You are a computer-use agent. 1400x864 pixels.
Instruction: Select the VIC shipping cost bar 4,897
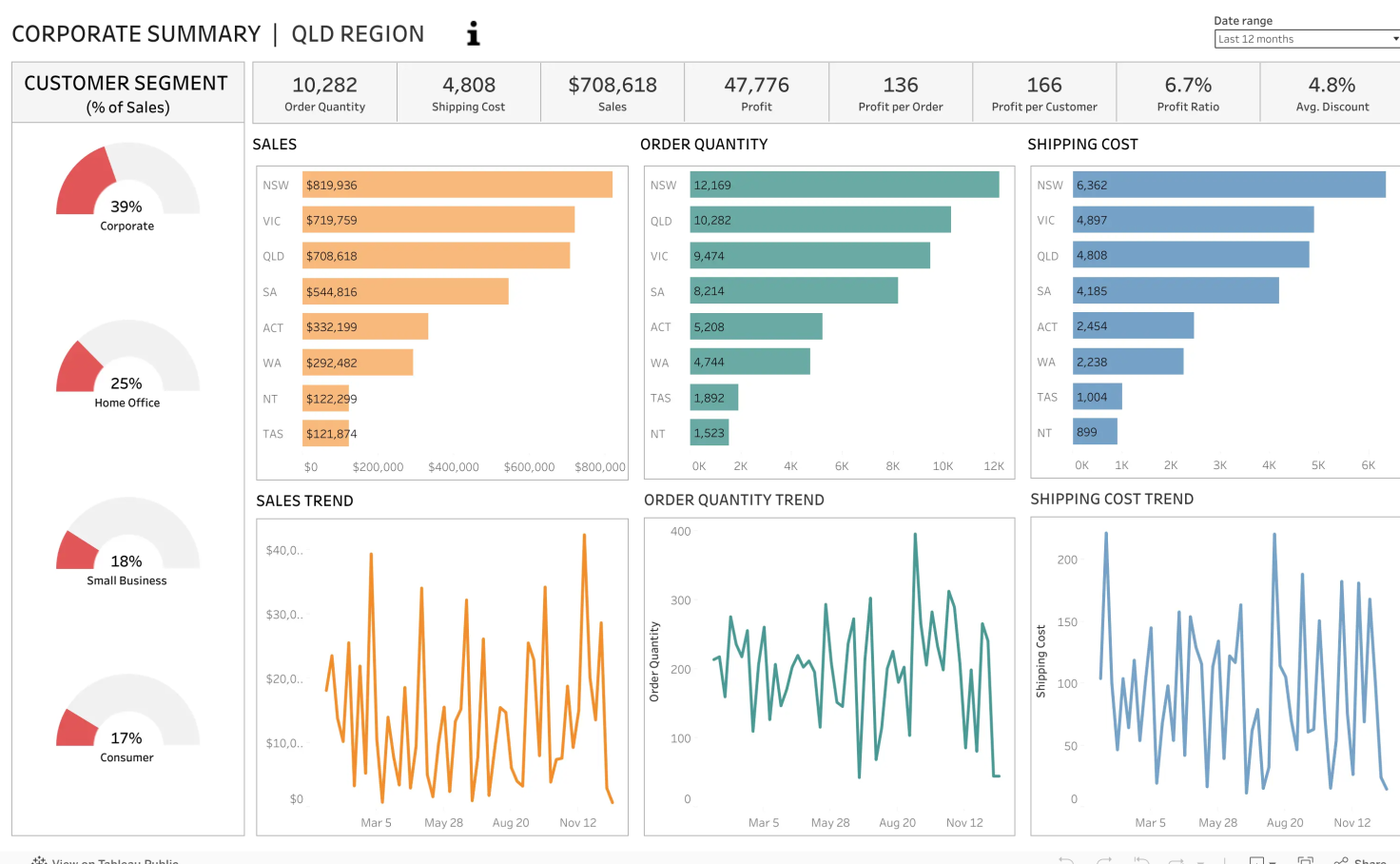coord(1194,220)
